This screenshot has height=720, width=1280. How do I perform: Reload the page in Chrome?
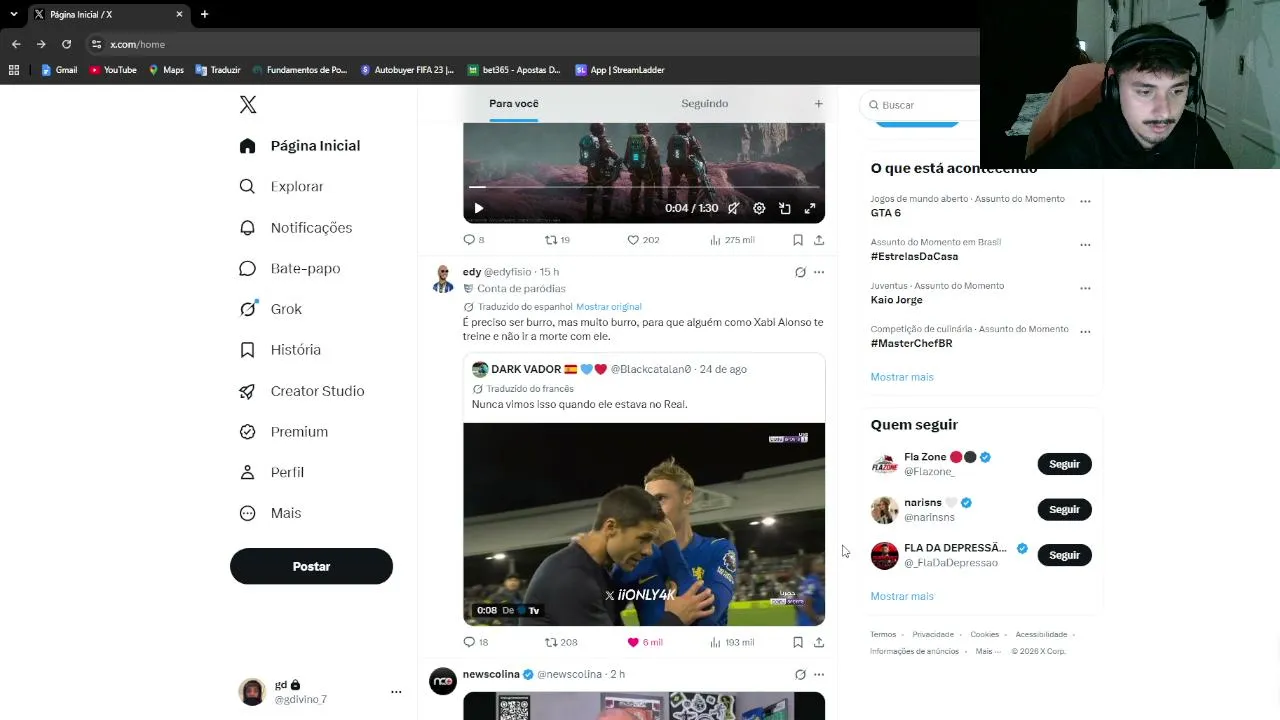[x=66, y=44]
